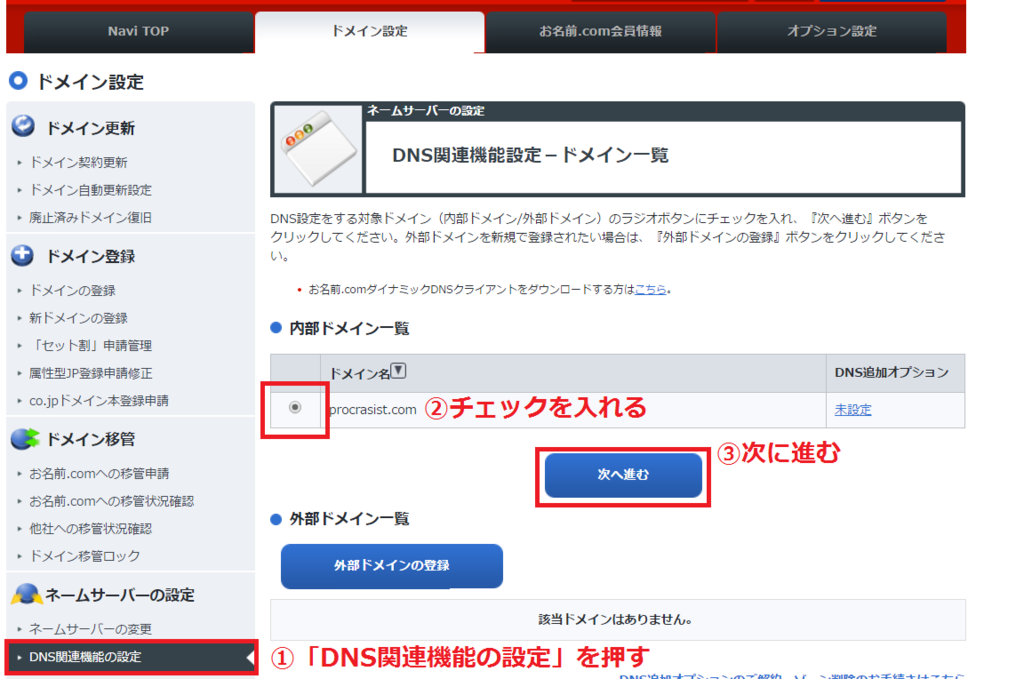Open the Navi TOP tab

coord(138,31)
